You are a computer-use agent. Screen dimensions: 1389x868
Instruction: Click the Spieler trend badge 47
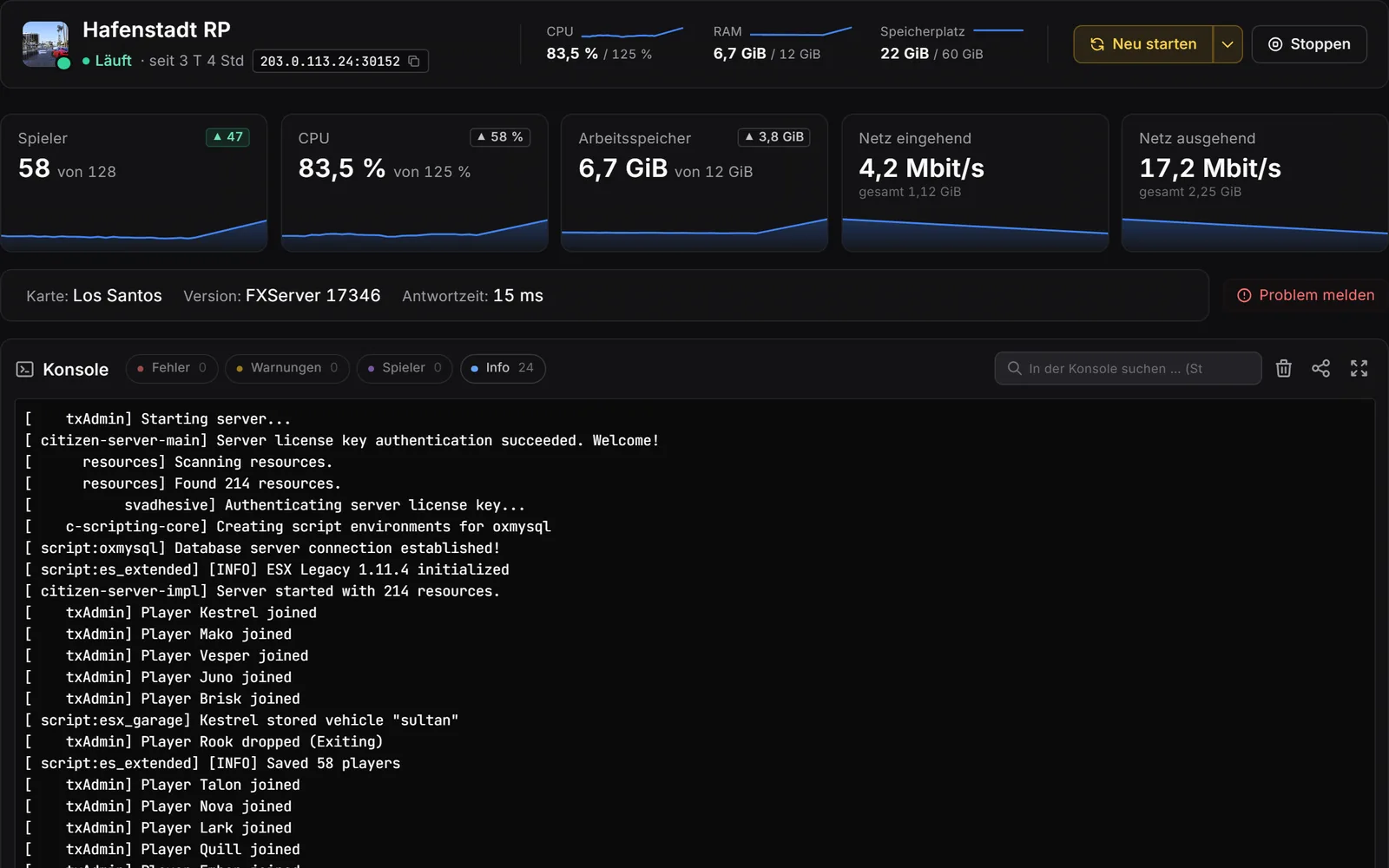(227, 137)
